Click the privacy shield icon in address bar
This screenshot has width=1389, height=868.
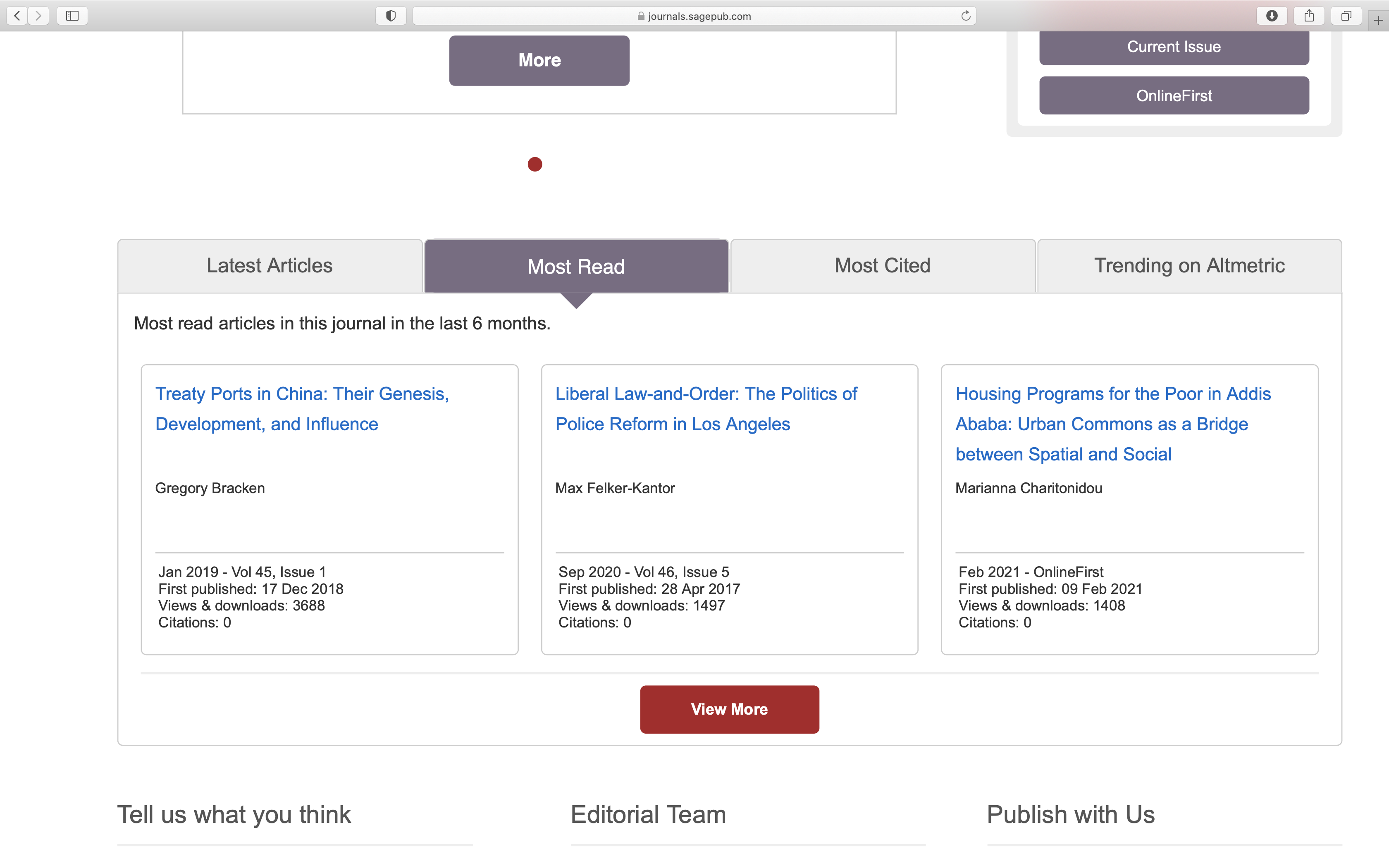(x=391, y=16)
